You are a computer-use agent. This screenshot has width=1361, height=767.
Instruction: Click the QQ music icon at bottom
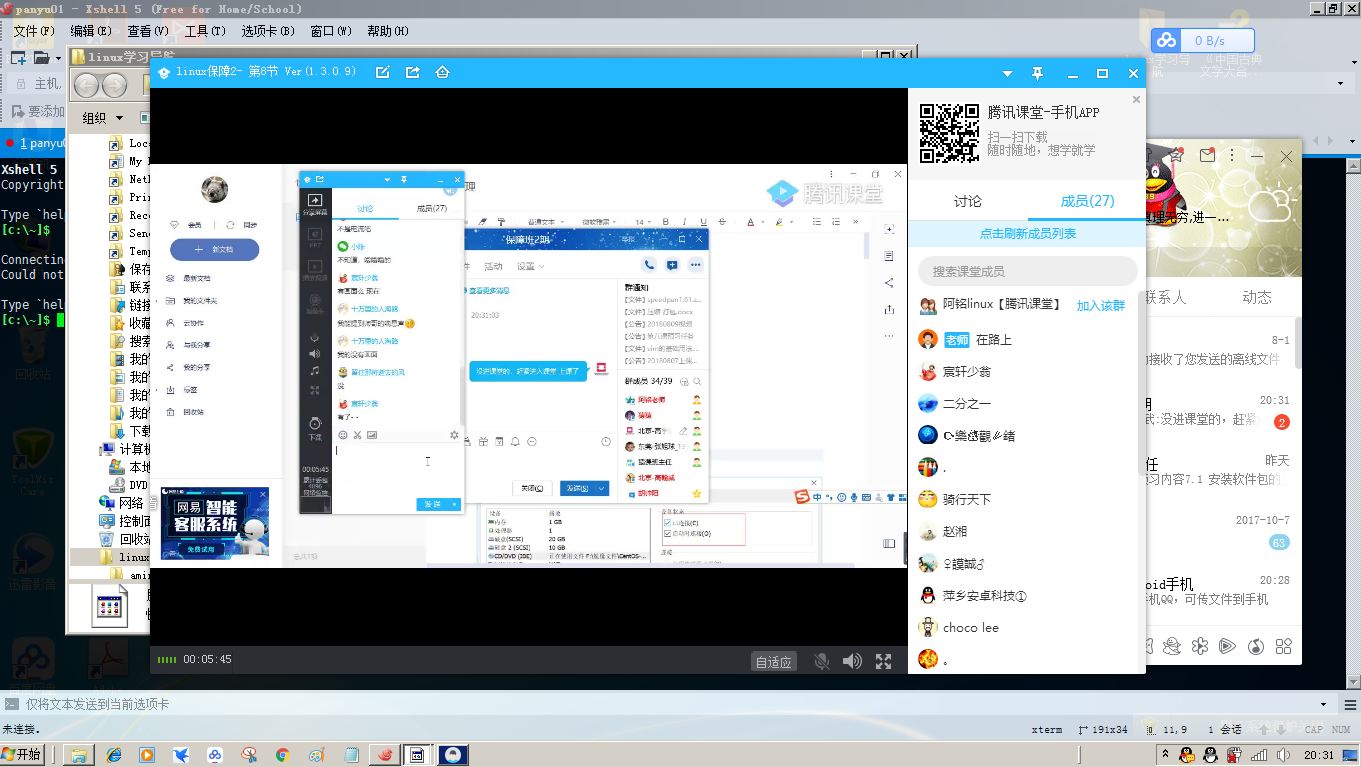[1257, 646]
